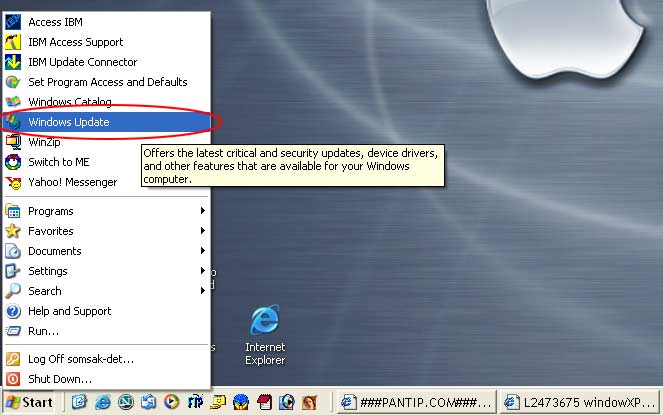Click blue globe quick launch icon

(x=241, y=402)
